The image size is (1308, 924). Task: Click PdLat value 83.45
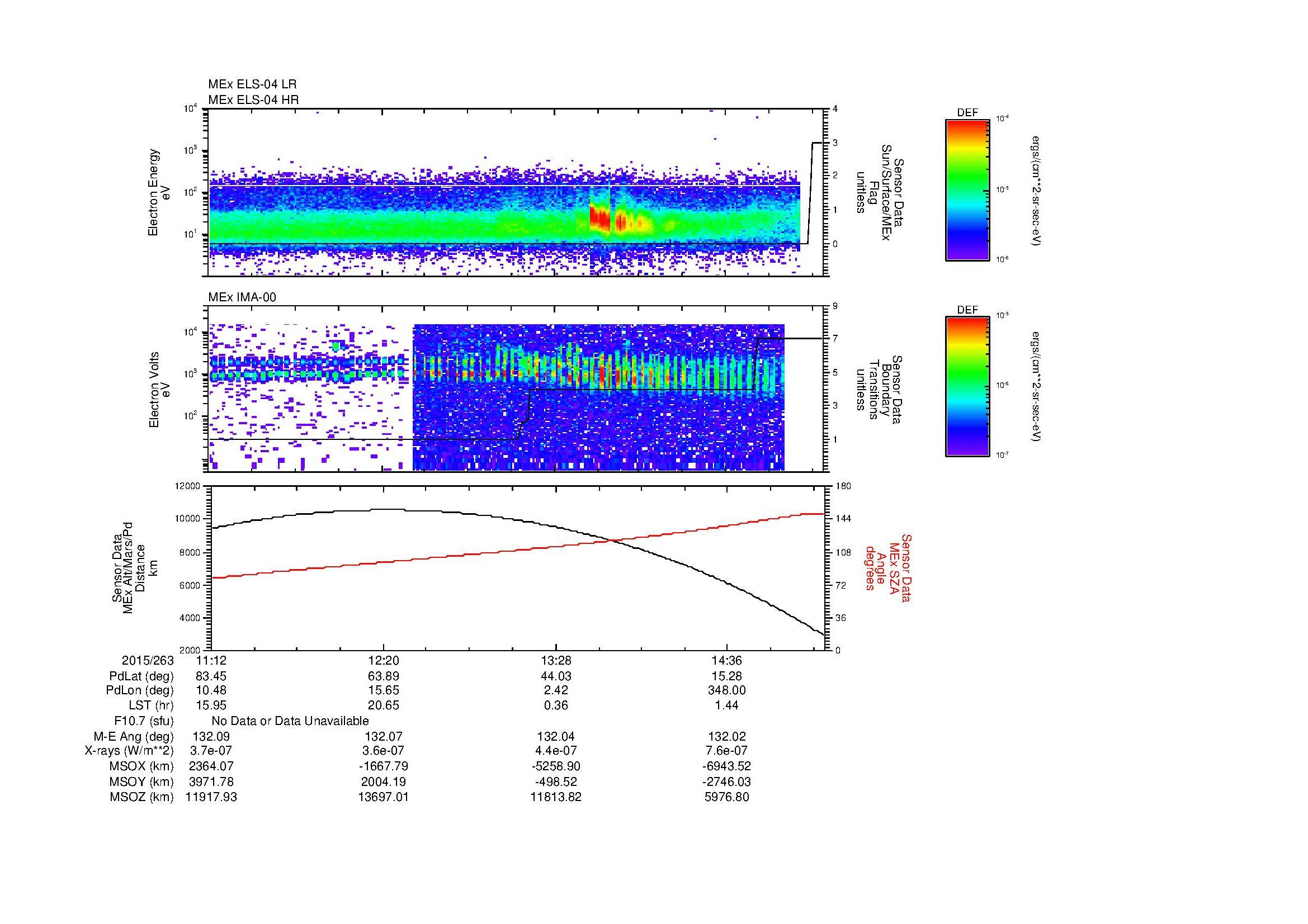point(211,676)
